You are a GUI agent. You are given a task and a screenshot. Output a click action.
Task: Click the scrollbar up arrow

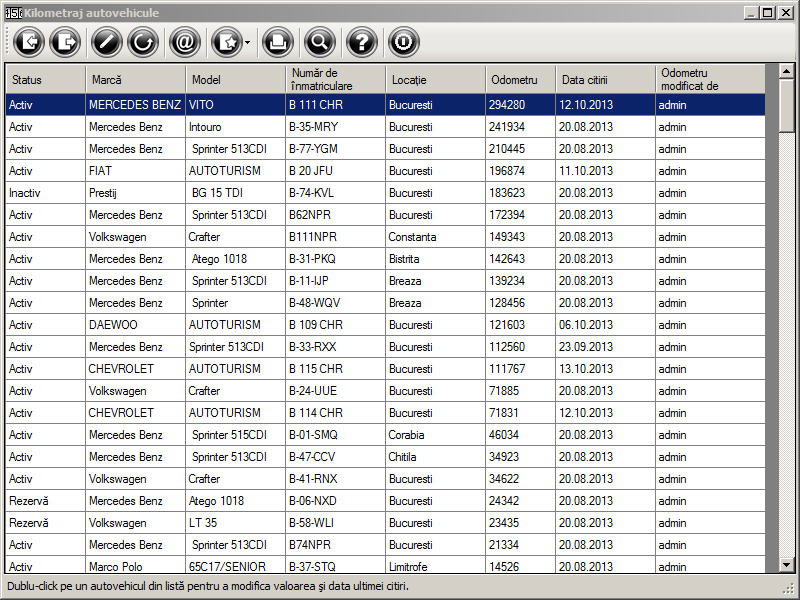pos(786,71)
